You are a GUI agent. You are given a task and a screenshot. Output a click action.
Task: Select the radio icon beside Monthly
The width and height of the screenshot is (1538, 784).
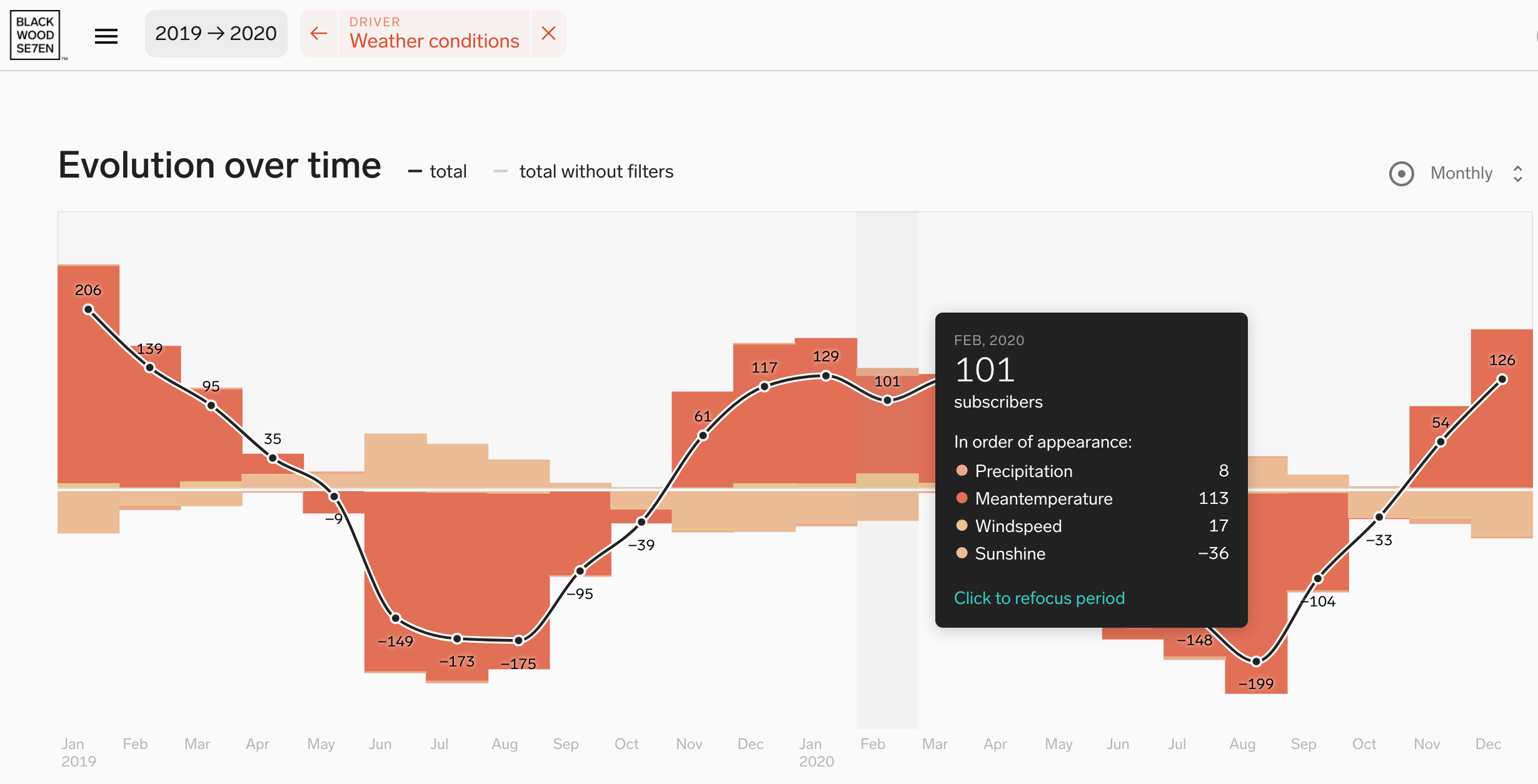point(1401,173)
